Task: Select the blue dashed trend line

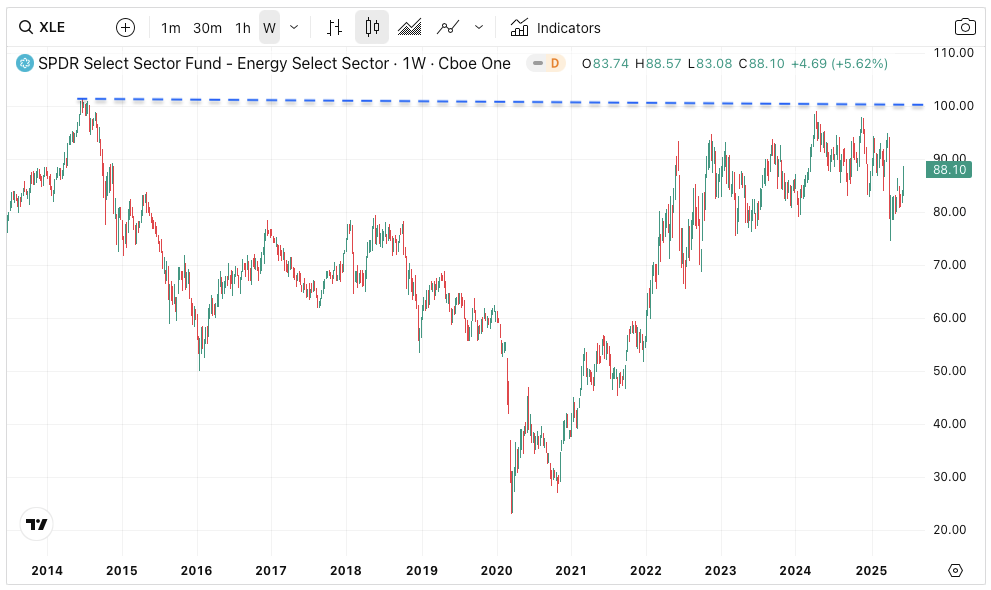Action: tap(499, 102)
